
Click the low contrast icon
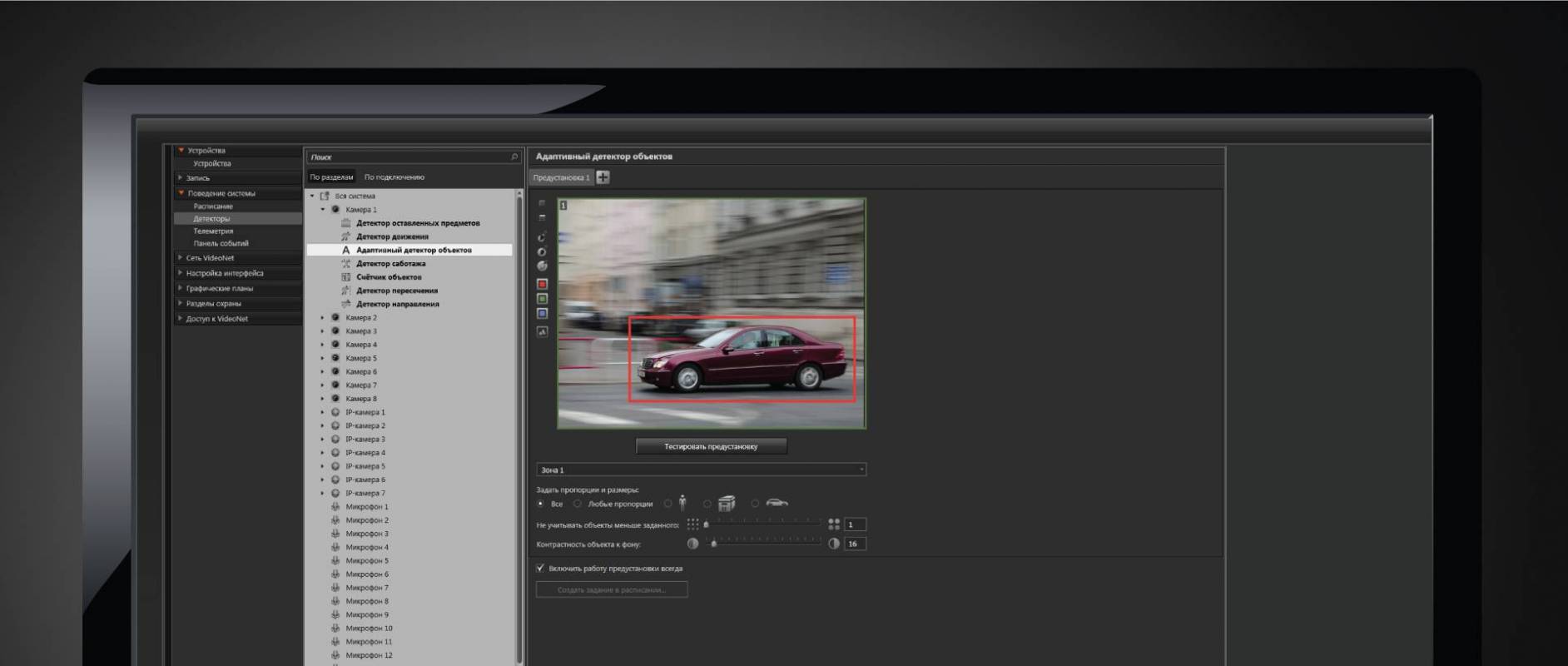click(x=692, y=543)
